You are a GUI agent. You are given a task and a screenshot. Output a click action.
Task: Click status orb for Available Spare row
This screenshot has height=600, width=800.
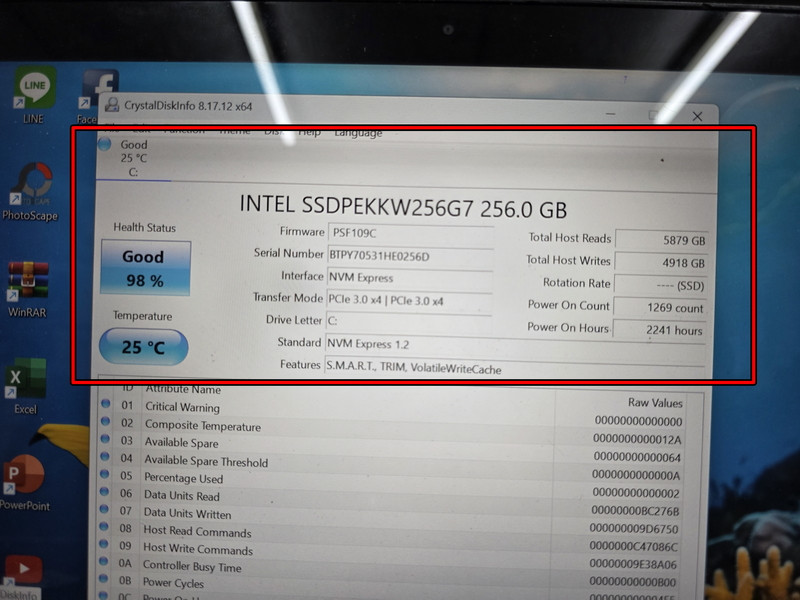105,439
